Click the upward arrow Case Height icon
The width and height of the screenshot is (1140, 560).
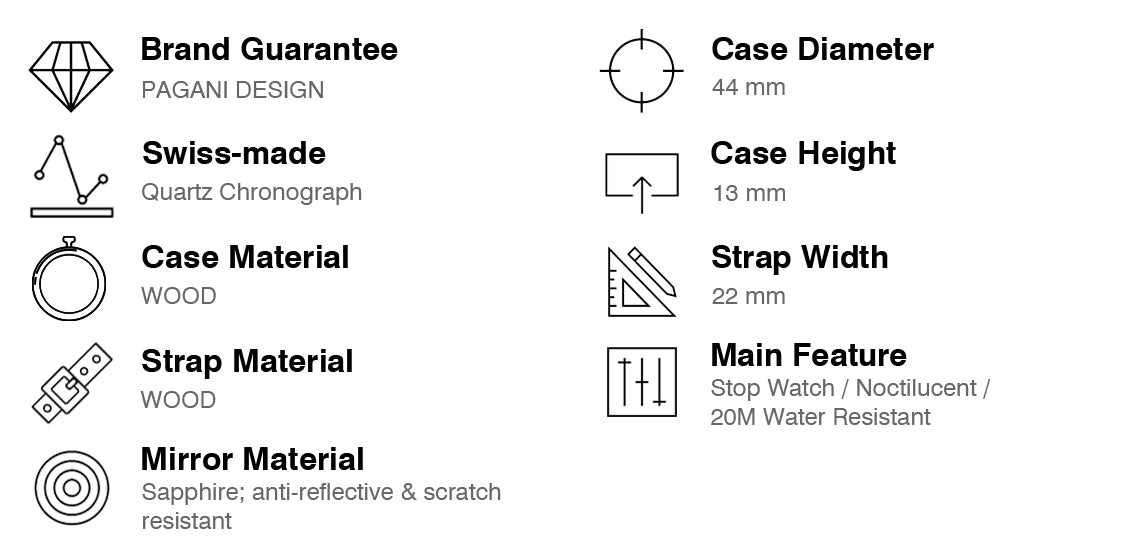641,183
